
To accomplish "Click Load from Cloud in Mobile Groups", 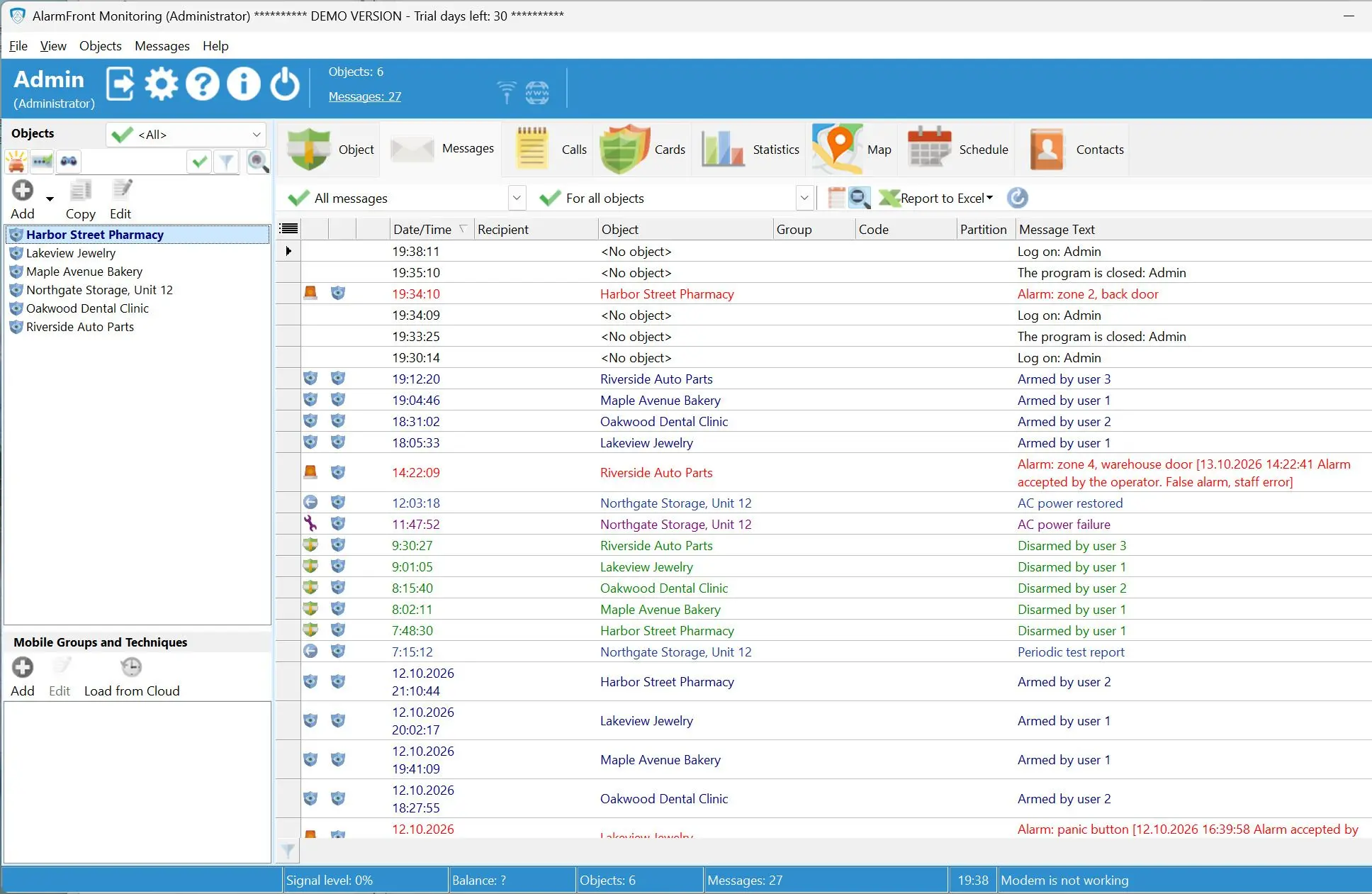I will (x=132, y=678).
